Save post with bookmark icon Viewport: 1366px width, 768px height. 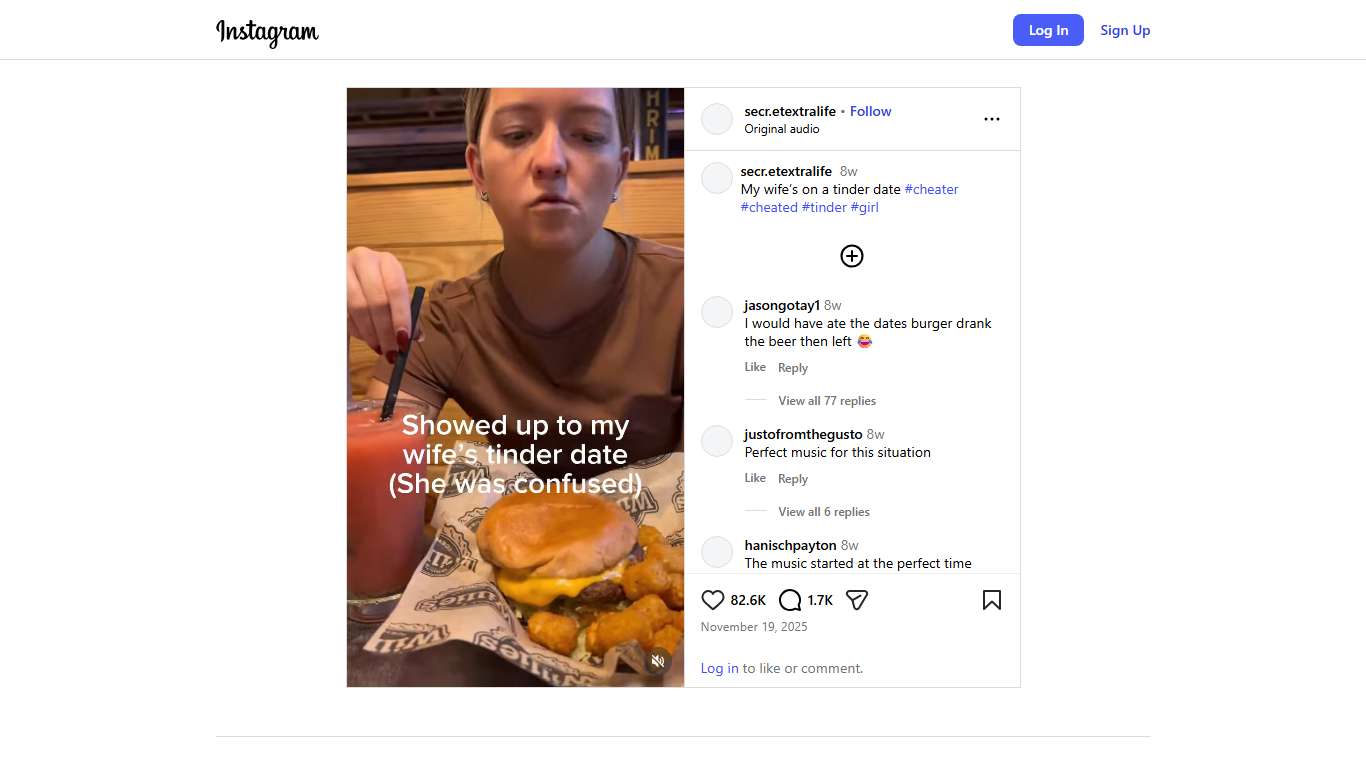(x=991, y=600)
